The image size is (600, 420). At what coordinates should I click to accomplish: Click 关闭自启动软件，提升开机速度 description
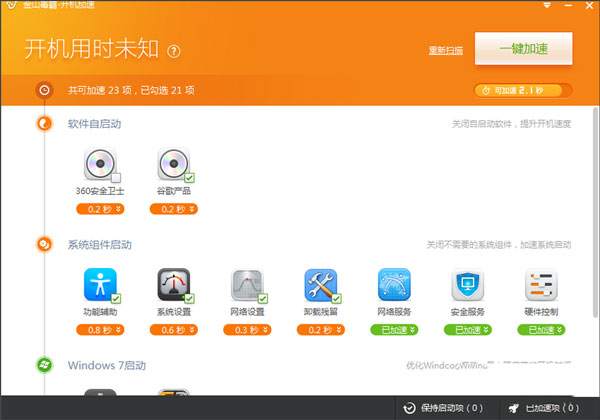click(512, 124)
